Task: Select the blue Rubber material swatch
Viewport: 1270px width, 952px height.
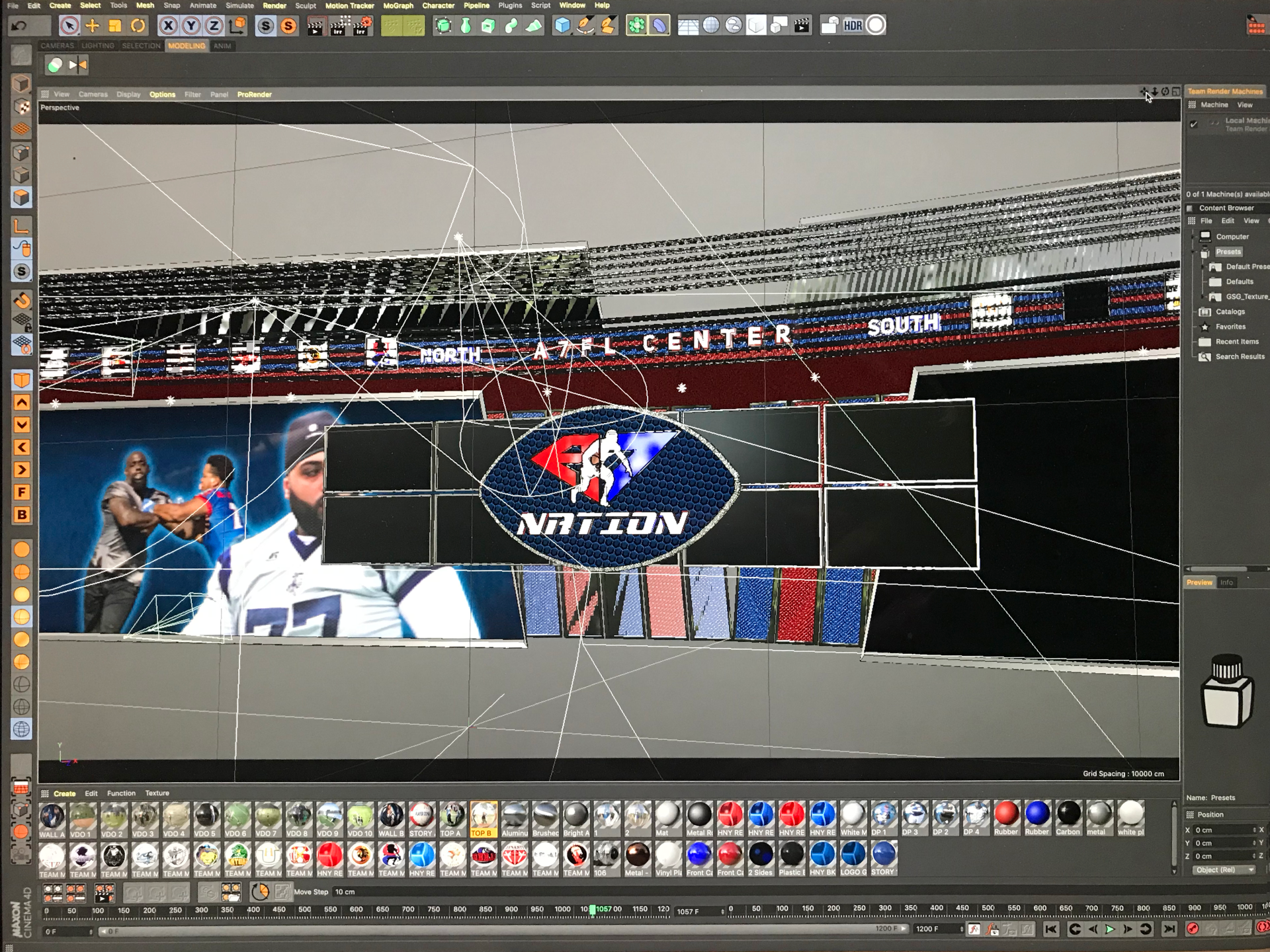Action: pyautogui.click(x=1037, y=814)
